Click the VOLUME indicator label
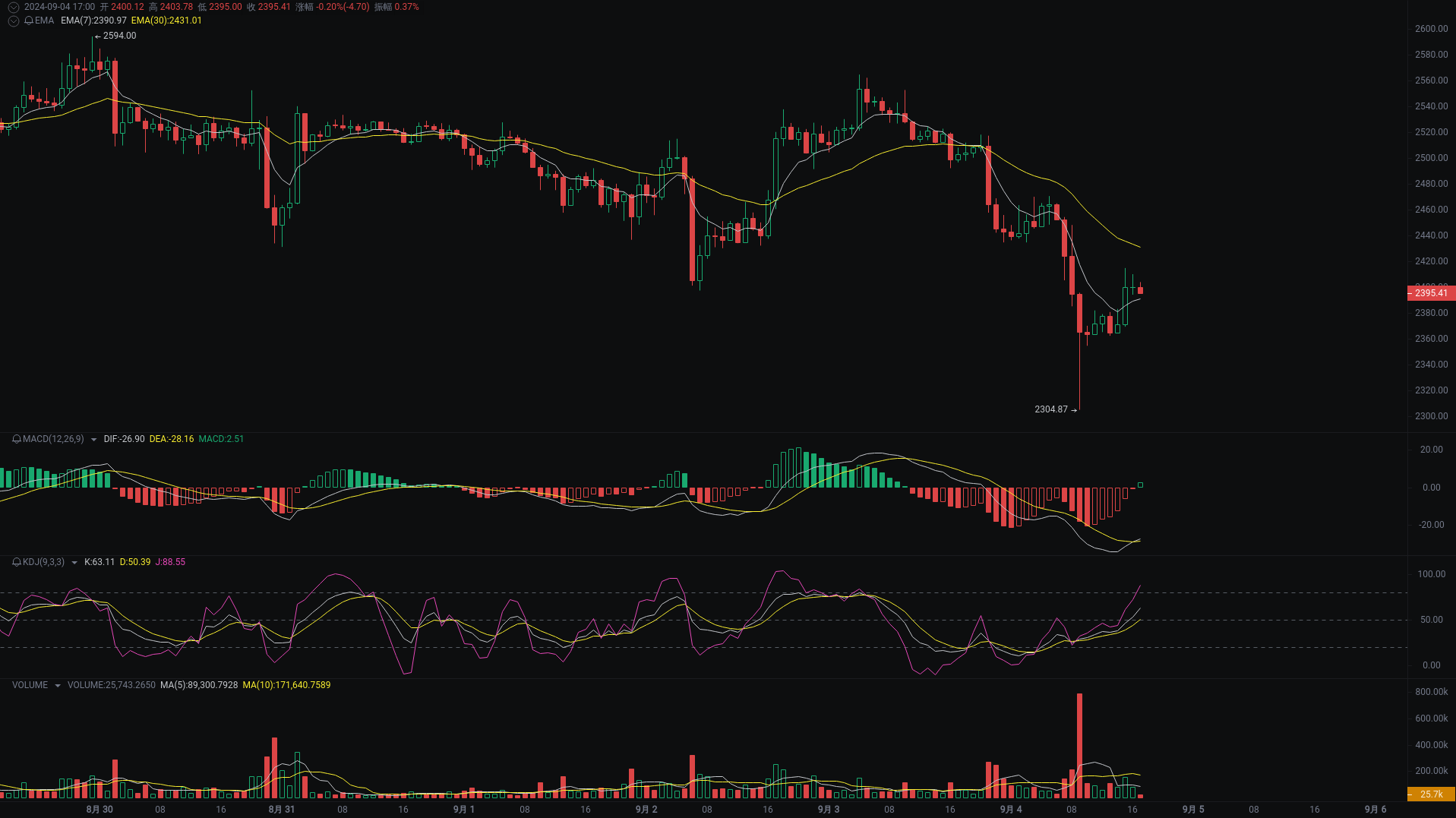 tap(29, 685)
